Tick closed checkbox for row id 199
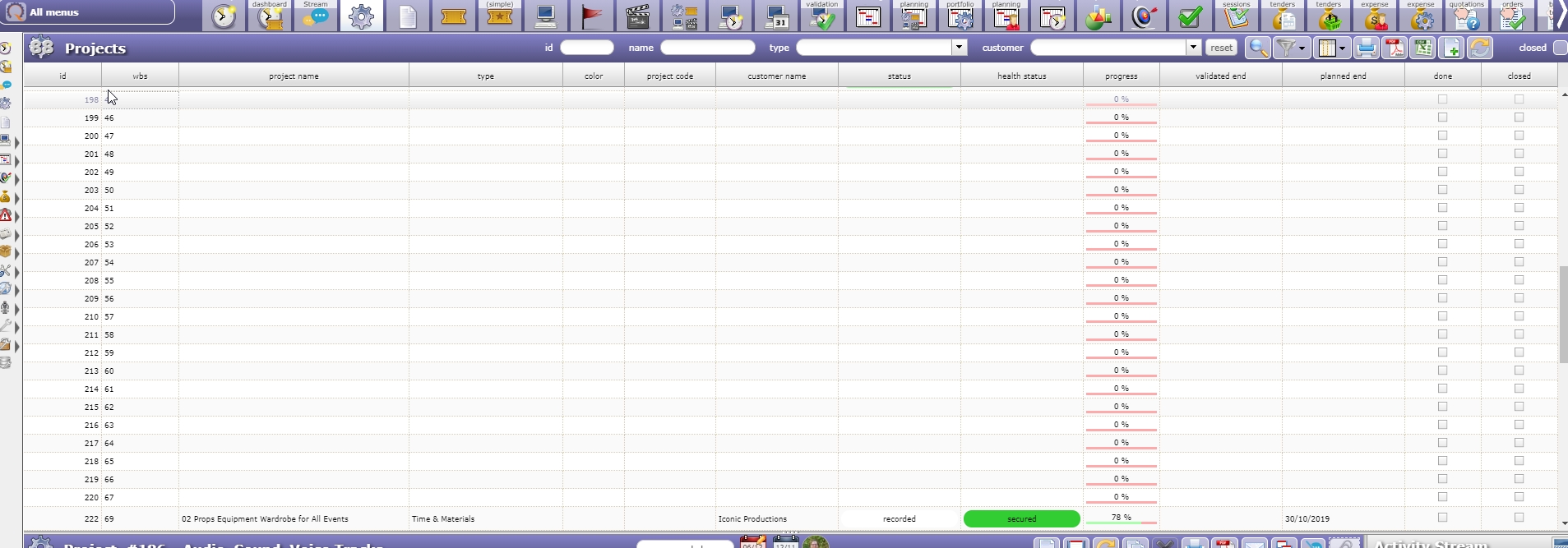 point(1519,117)
